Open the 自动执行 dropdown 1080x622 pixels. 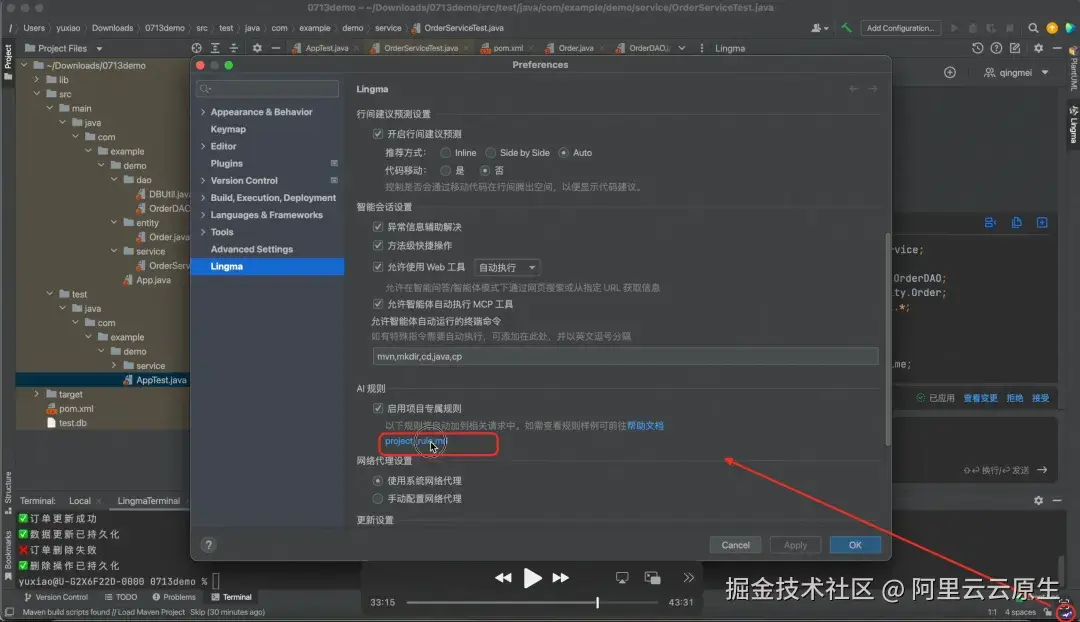[507, 267]
